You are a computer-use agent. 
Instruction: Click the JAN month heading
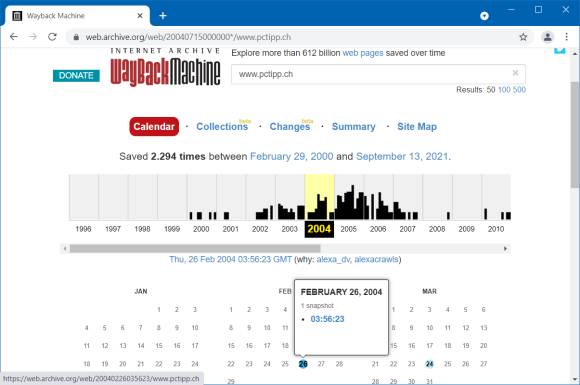click(141, 291)
